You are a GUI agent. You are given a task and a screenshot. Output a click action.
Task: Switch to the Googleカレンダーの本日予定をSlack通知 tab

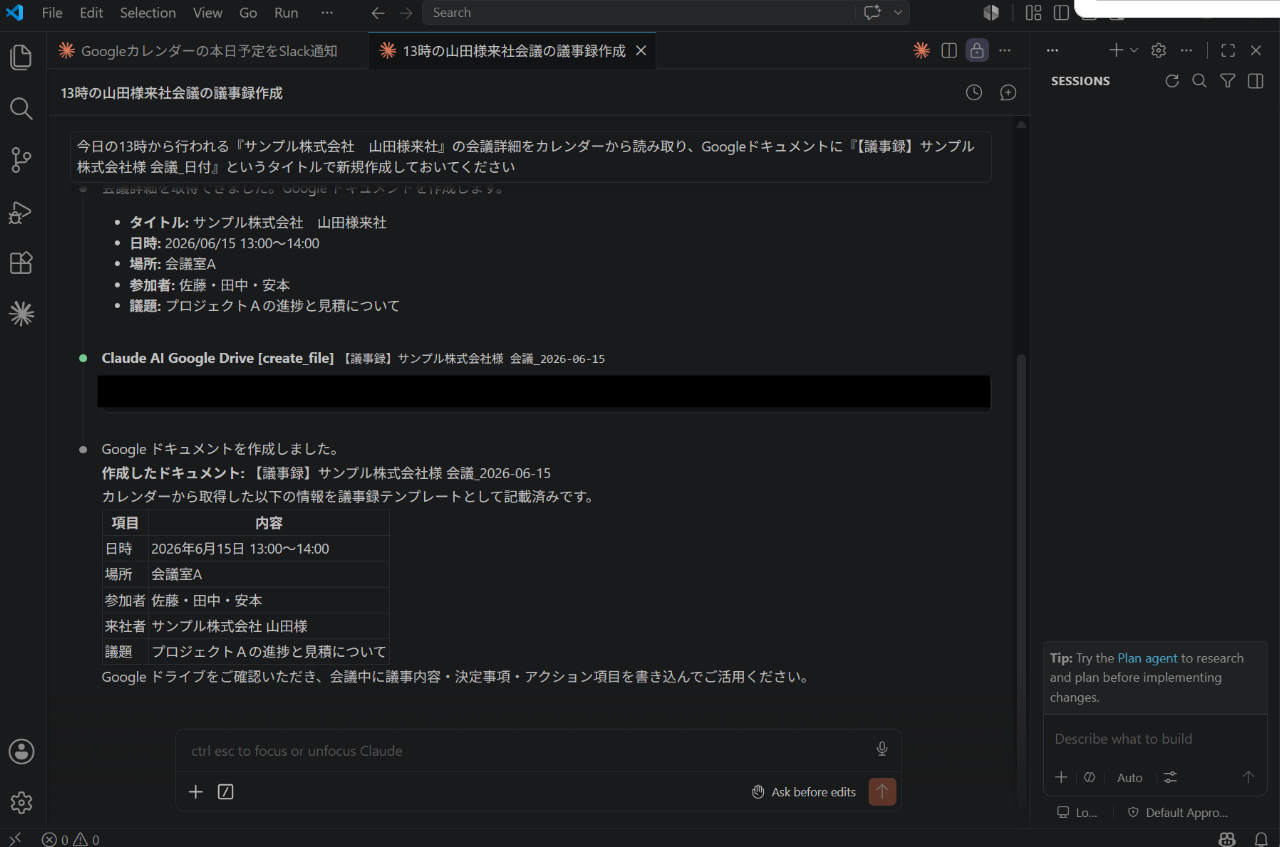[x=208, y=51]
